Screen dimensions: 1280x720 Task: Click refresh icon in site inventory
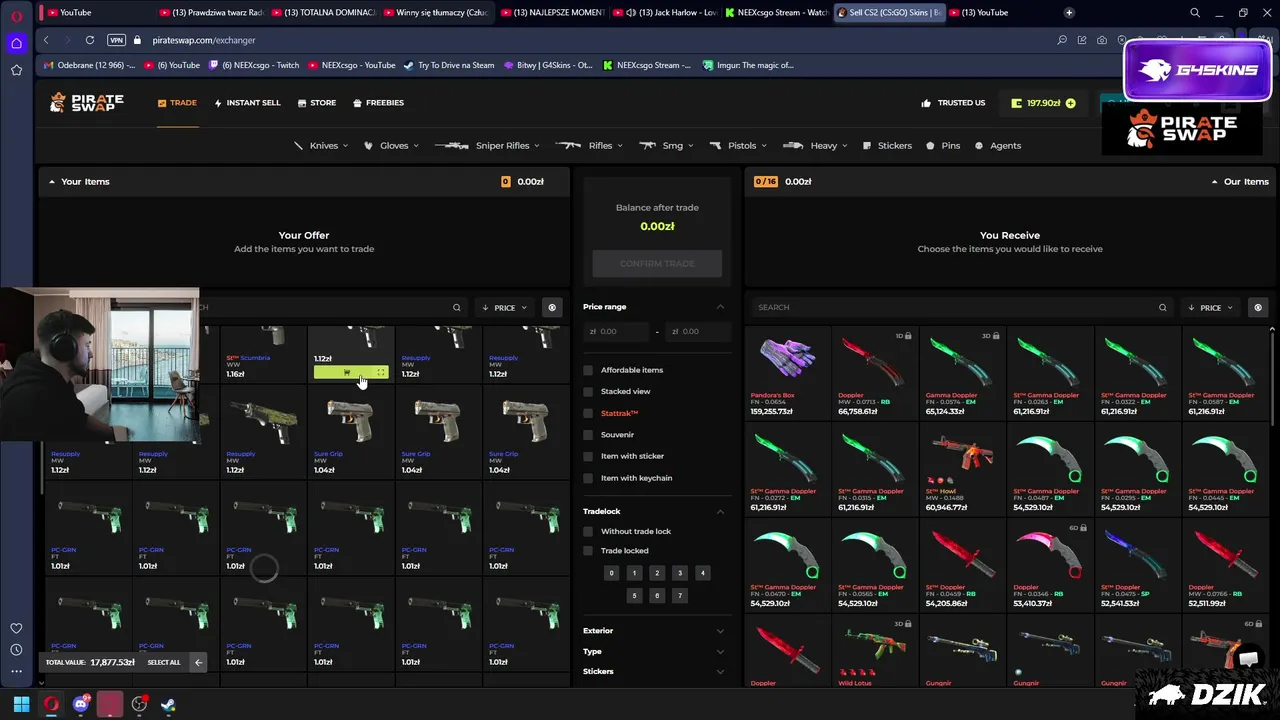(x=1258, y=308)
